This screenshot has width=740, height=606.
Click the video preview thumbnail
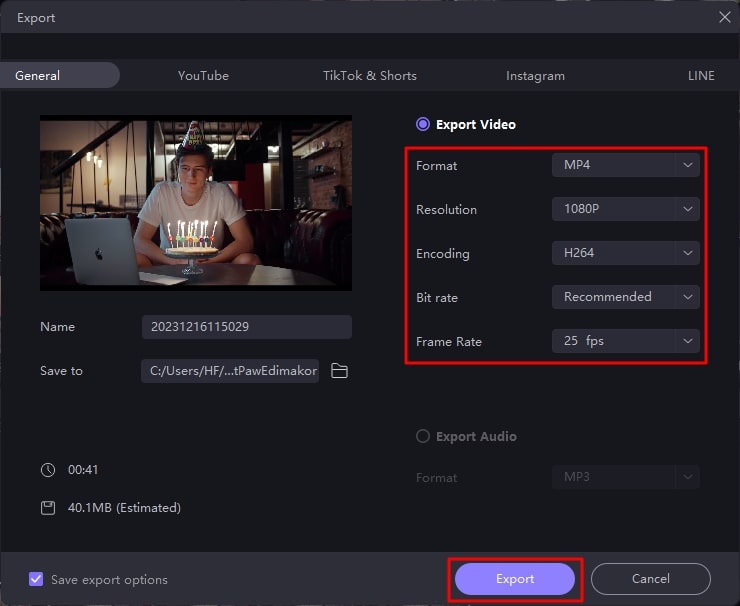[196, 203]
